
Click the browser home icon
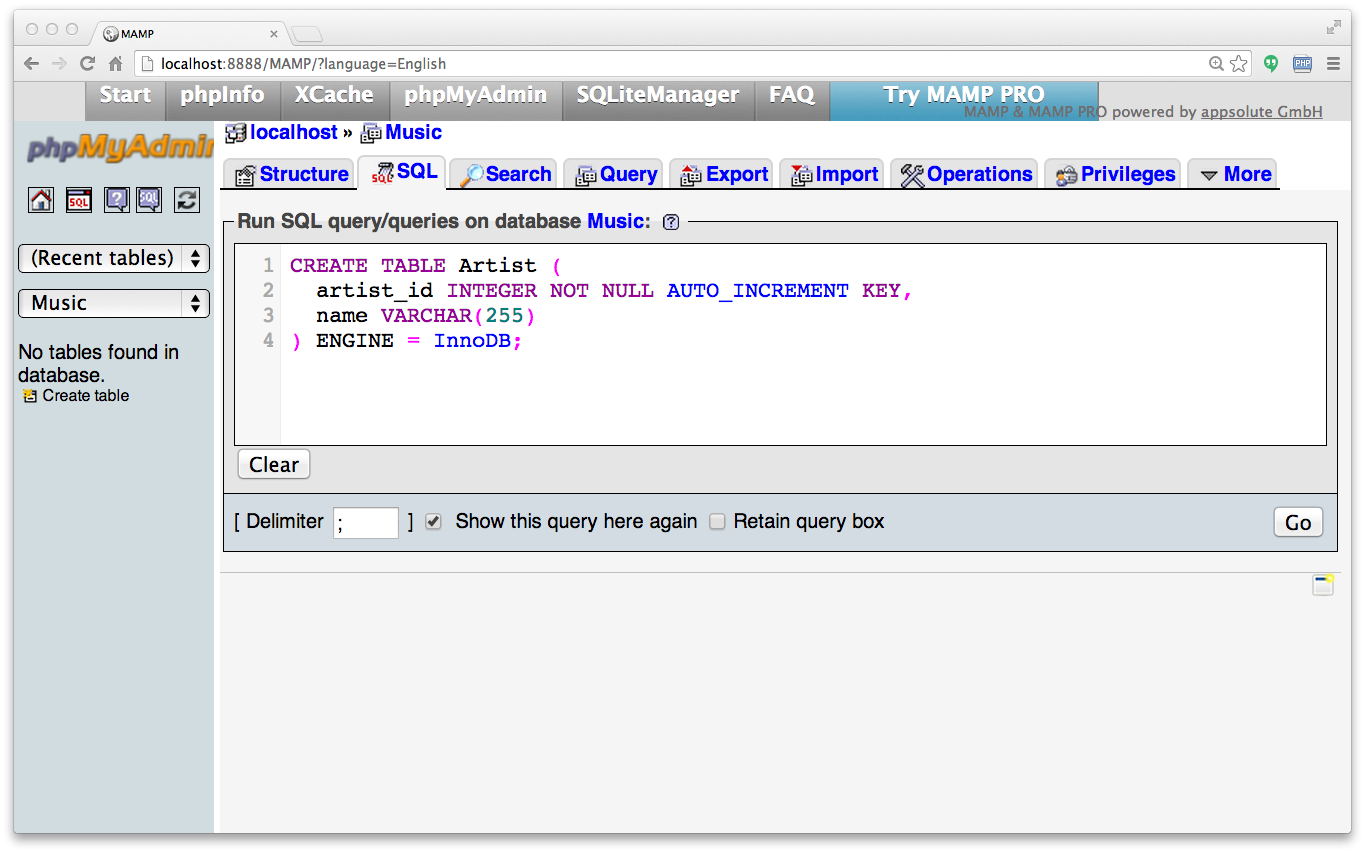pyautogui.click(x=115, y=63)
